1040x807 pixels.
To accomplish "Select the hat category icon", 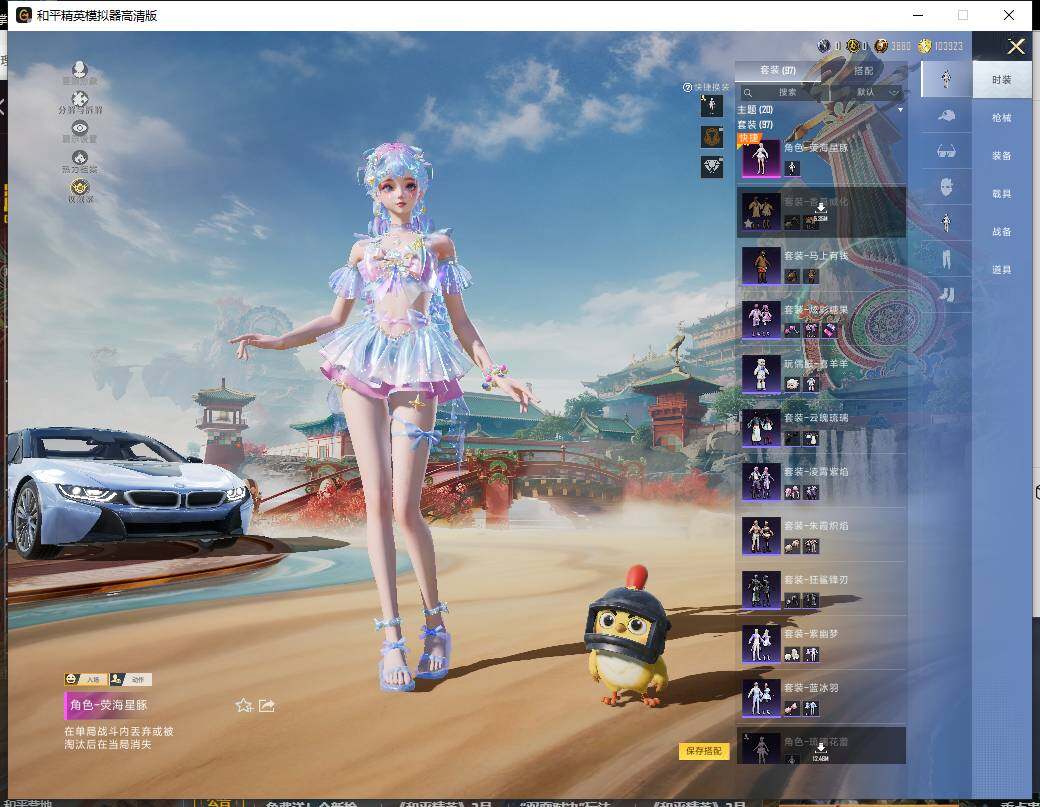I will coord(945,116).
